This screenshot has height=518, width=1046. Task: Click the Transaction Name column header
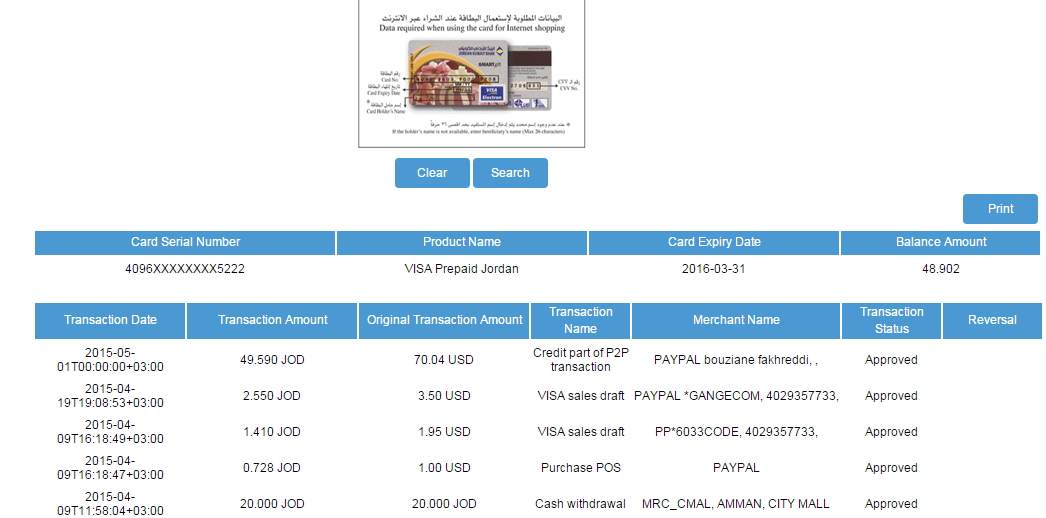pos(580,320)
